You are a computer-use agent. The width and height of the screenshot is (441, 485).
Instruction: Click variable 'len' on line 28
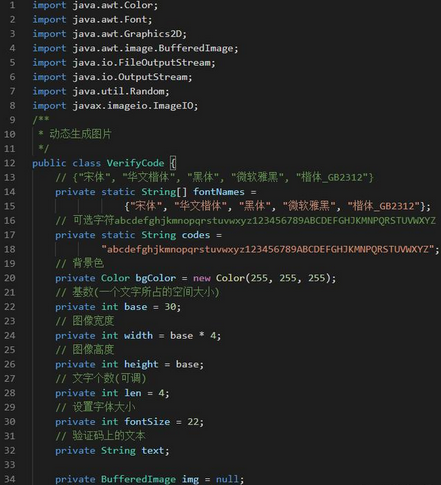pos(133,393)
